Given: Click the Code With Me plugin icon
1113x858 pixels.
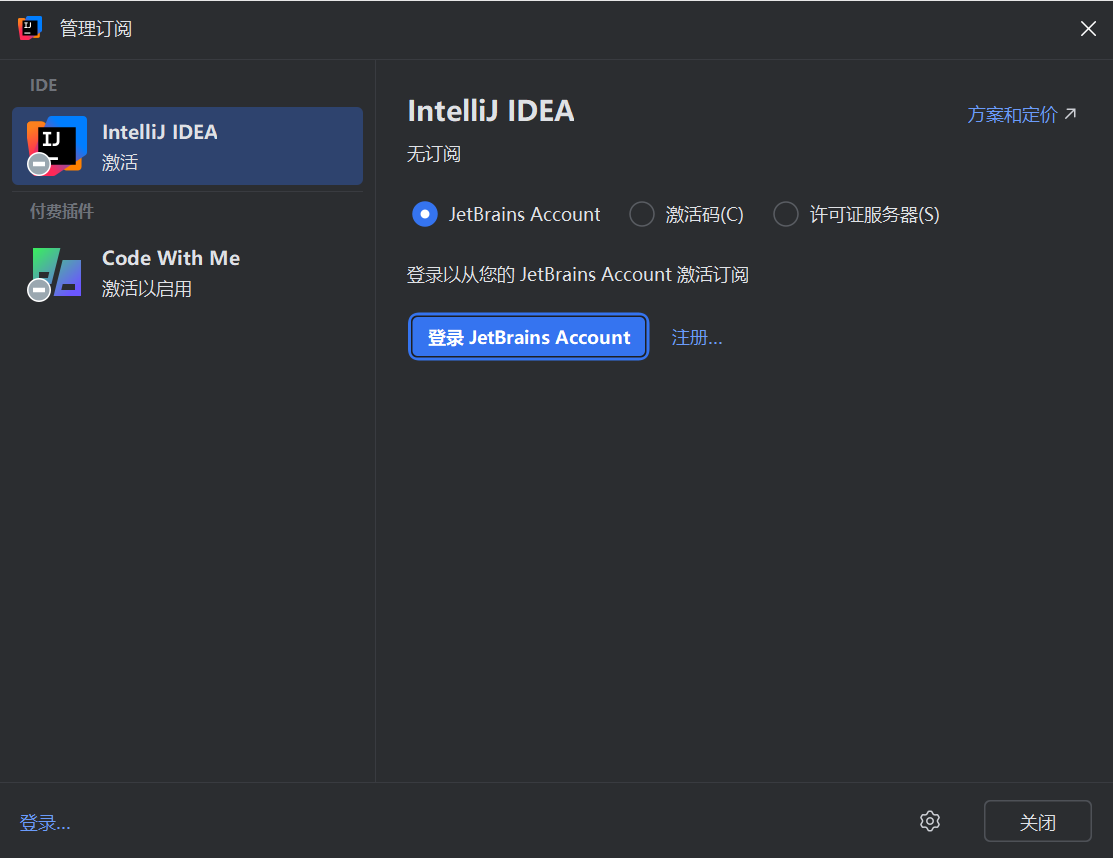Looking at the screenshot, I should coord(57,273).
